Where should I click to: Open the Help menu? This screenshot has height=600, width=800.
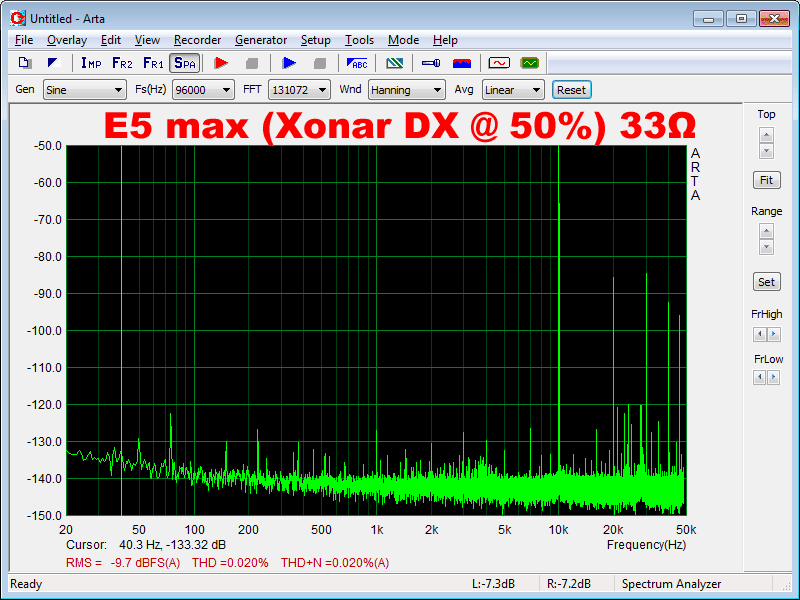pyautogui.click(x=445, y=40)
